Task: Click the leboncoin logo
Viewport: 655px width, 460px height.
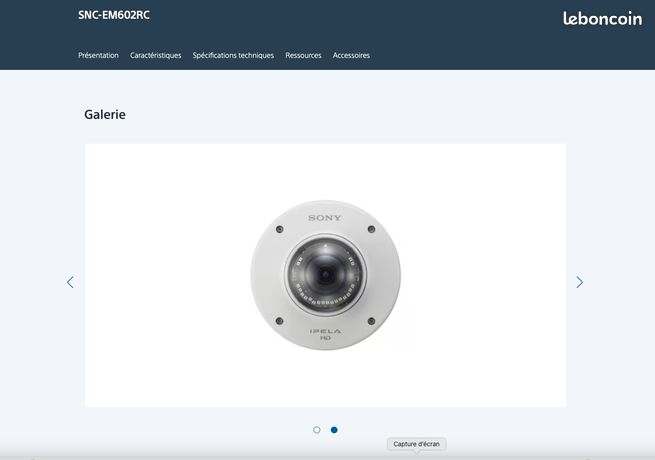Action: tap(602, 19)
